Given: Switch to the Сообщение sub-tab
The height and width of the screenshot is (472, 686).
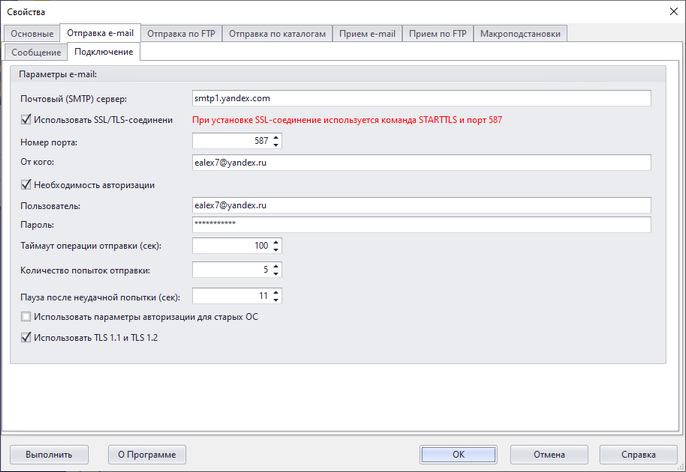Looking at the screenshot, I should click(36, 52).
